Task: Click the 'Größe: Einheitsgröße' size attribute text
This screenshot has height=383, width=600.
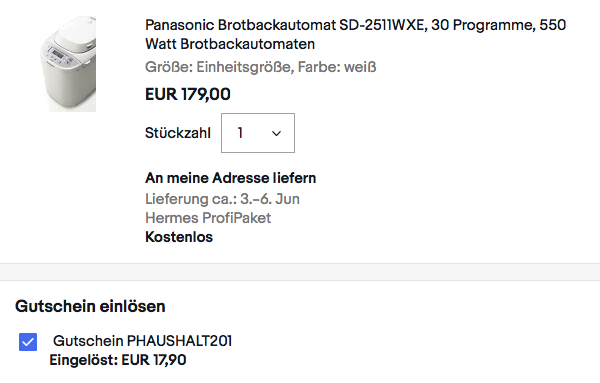Action: coord(218,67)
